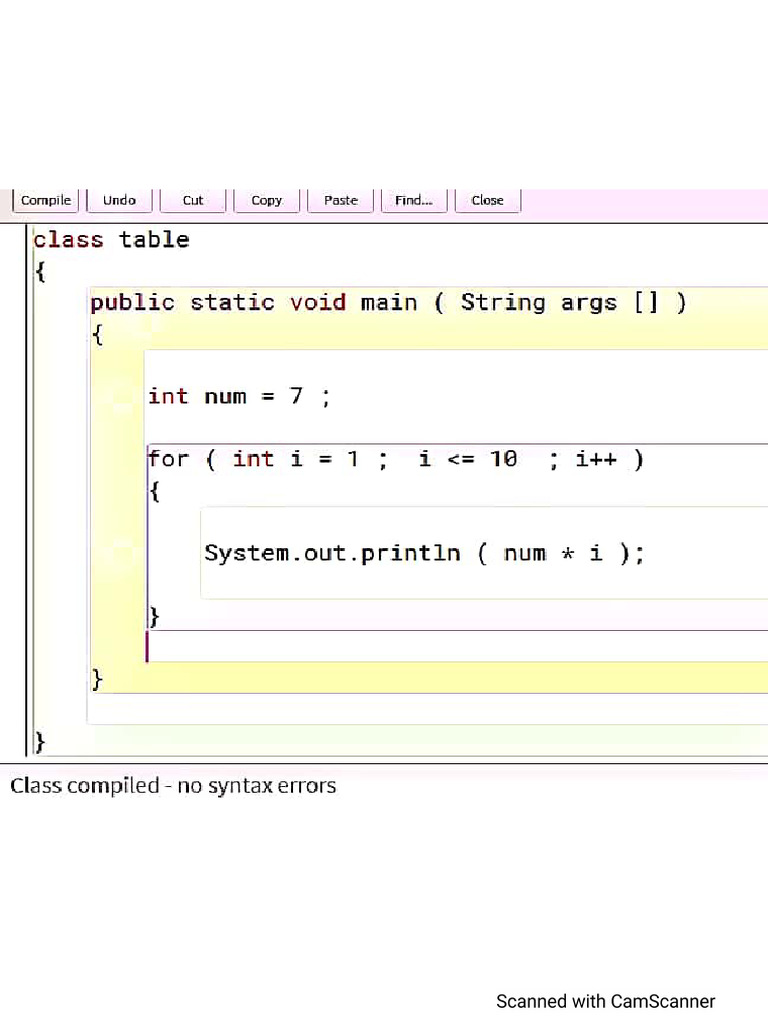Screen dimensions: 768x1024
Task: Click the Undo button
Action: coord(120,200)
